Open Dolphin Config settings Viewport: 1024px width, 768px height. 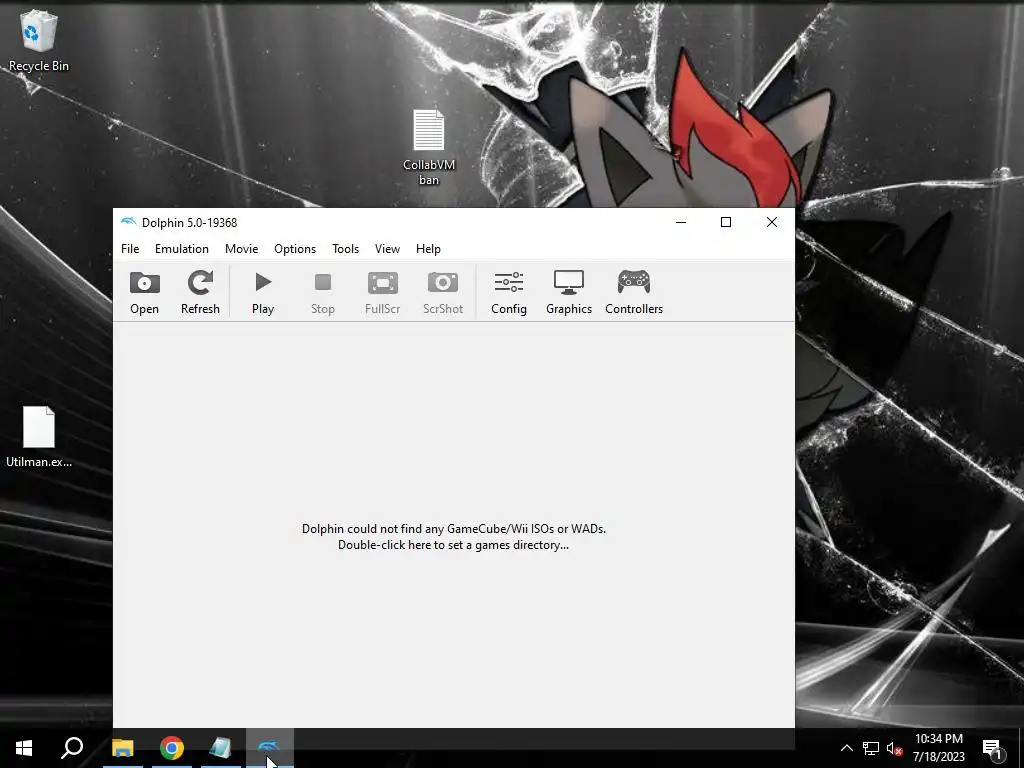click(509, 292)
